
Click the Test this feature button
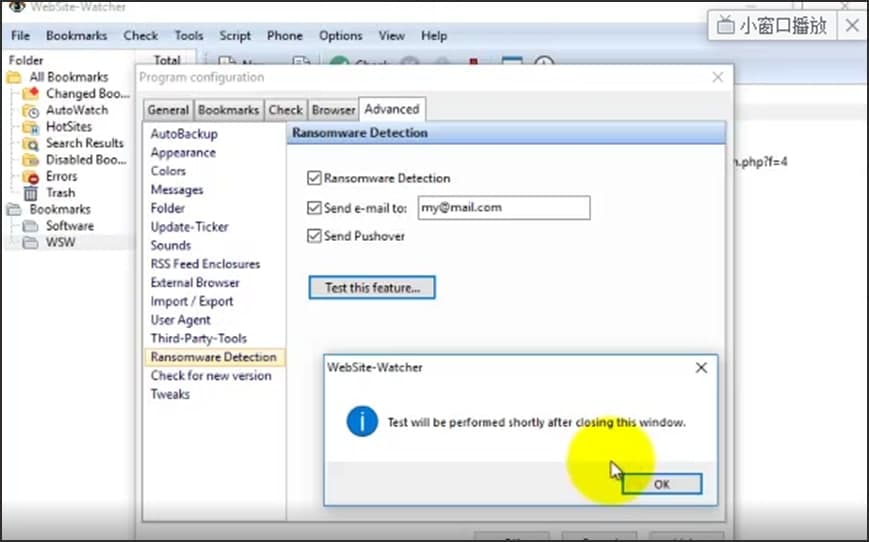pos(372,288)
